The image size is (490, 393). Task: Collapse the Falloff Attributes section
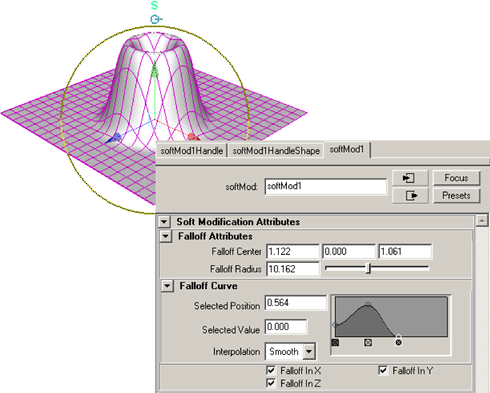(166, 236)
